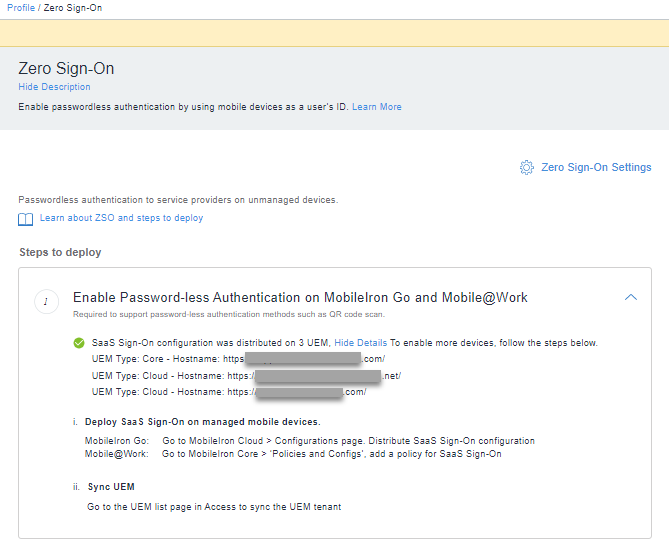Go to Profile in the breadcrumb

tap(20, 8)
